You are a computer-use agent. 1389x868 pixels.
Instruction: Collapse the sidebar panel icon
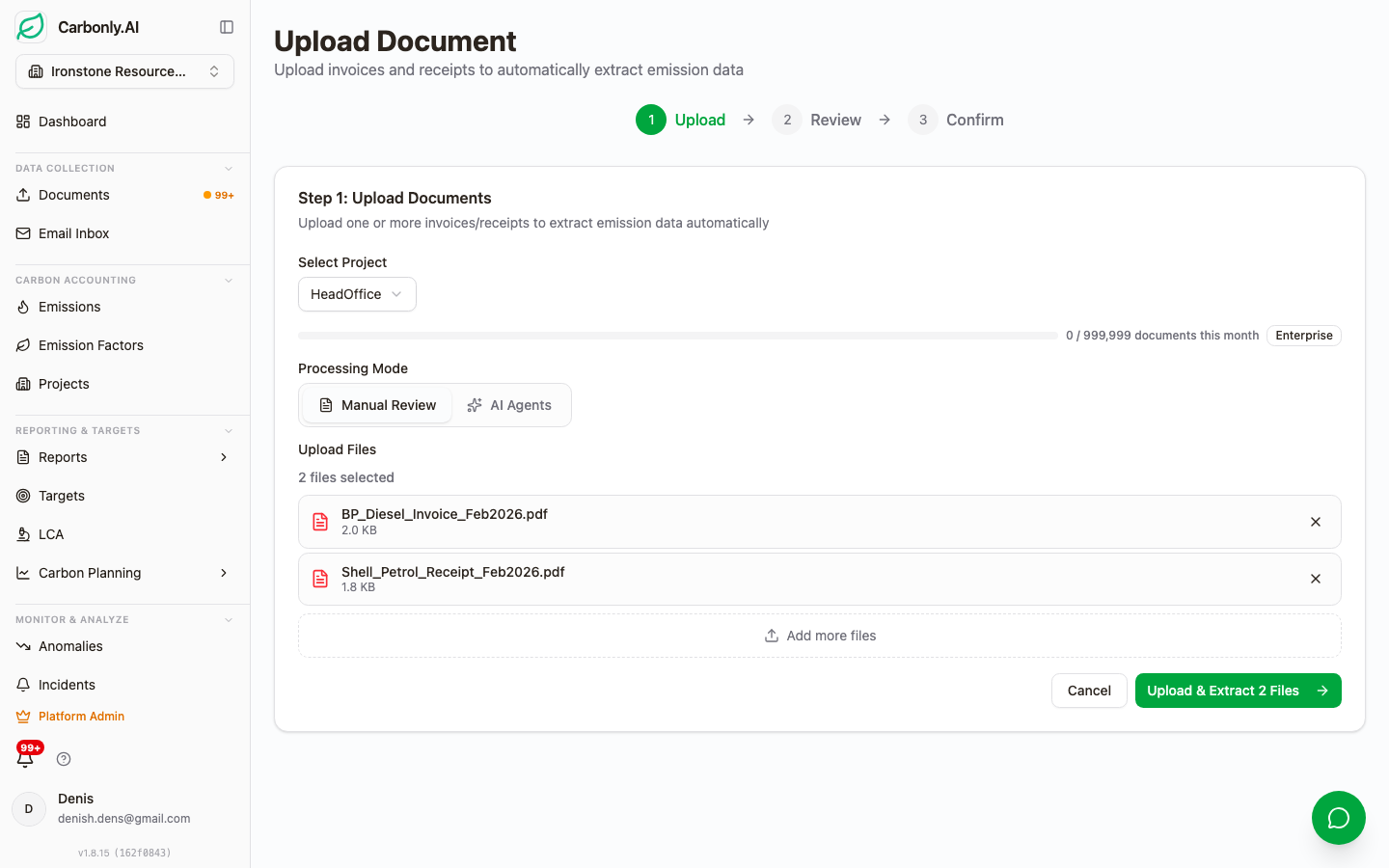tap(227, 27)
